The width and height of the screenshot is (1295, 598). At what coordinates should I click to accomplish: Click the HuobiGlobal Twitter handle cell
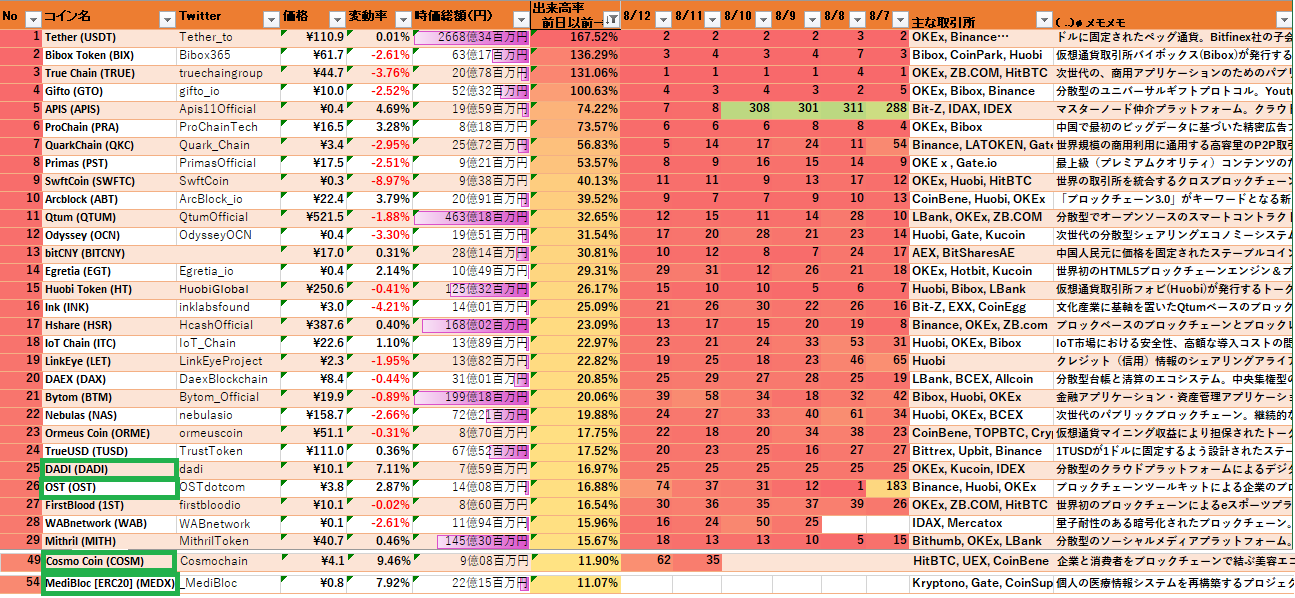point(227,289)
